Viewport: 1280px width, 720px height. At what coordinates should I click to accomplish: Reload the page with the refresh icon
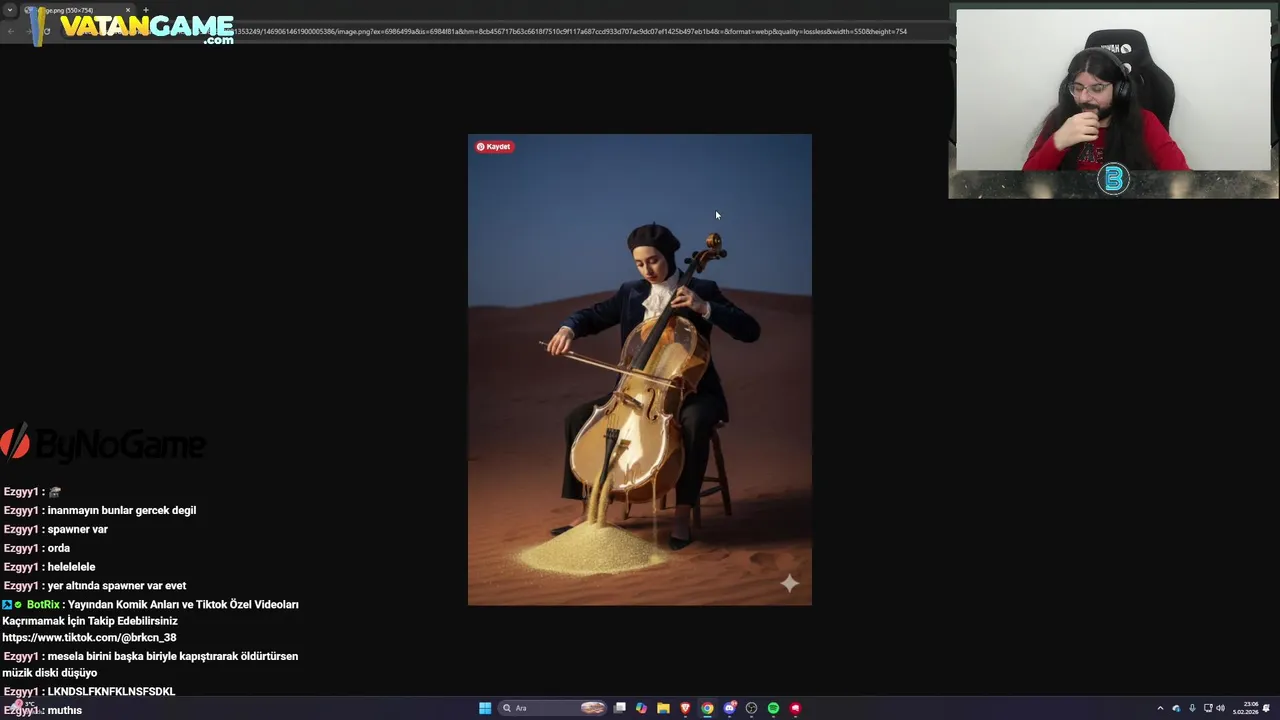[x=47, y=31]
